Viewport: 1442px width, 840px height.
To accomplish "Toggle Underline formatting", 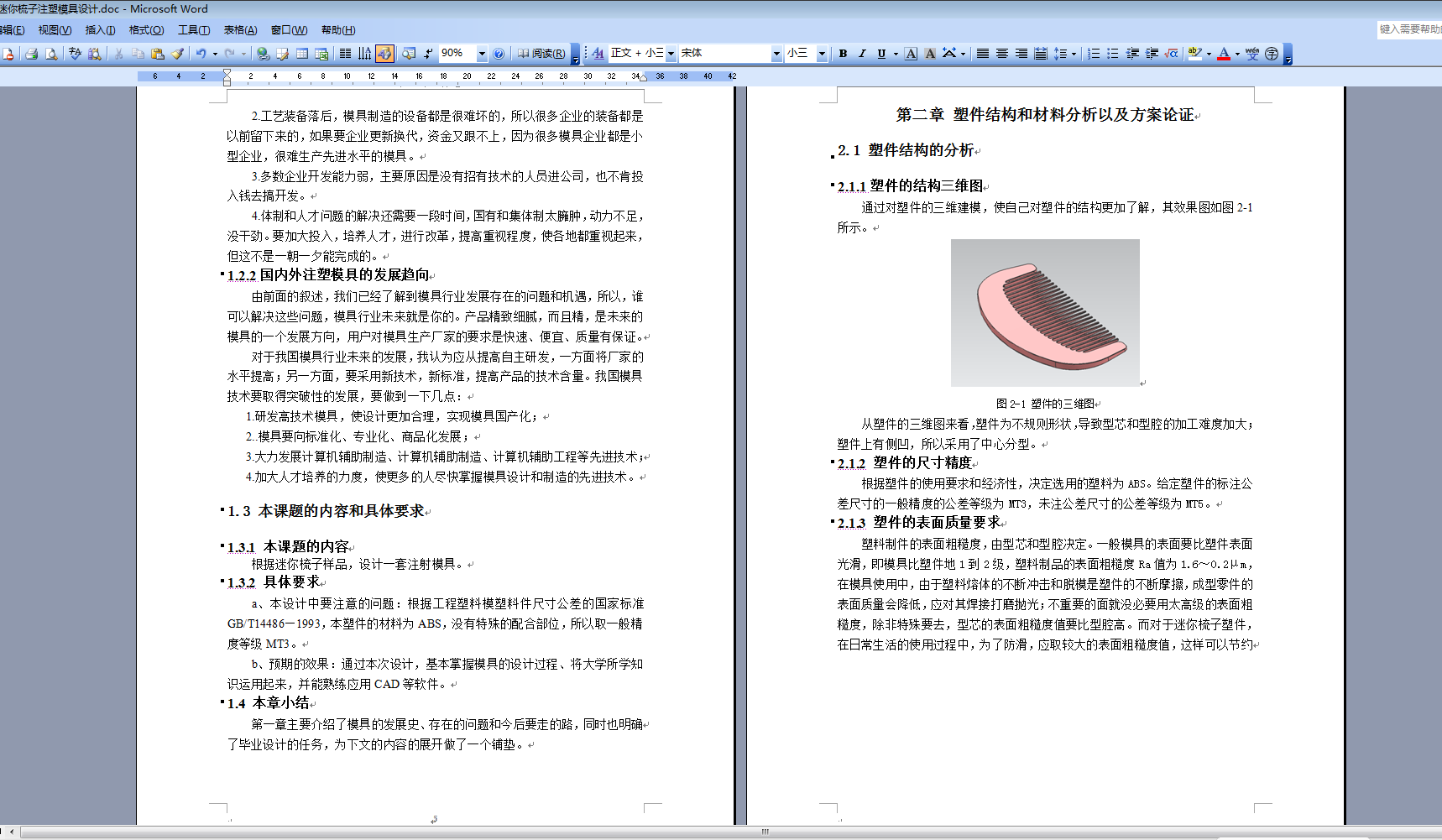I will 881,54.
